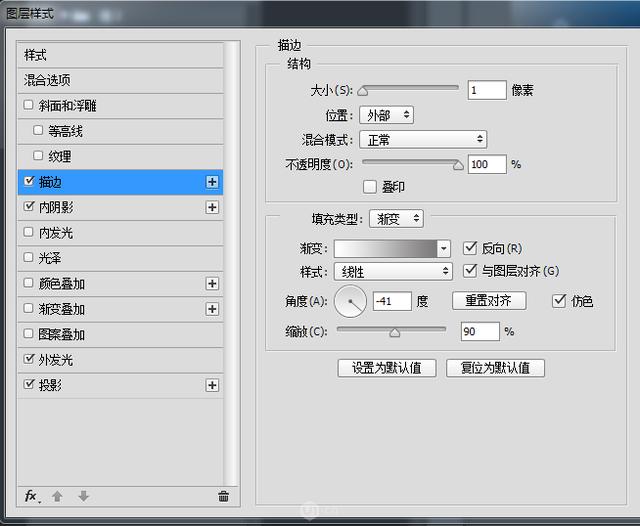Open the 斜面和浮雕 settings row
This screenshot has width=640, height=526.
(x=120, y=106)
